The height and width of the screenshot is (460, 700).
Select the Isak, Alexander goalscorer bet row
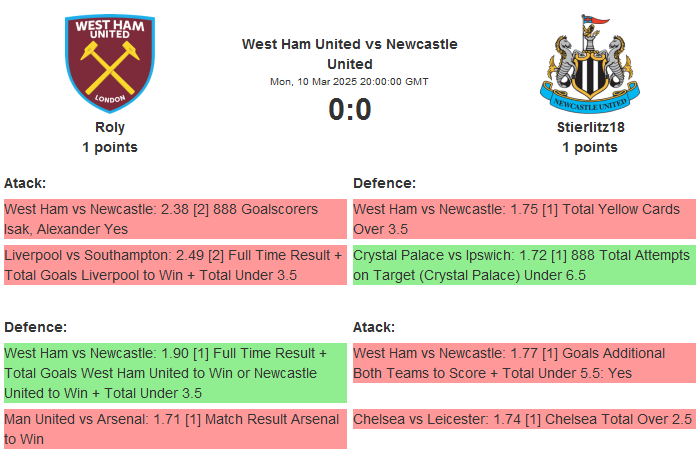coord(175,219)
